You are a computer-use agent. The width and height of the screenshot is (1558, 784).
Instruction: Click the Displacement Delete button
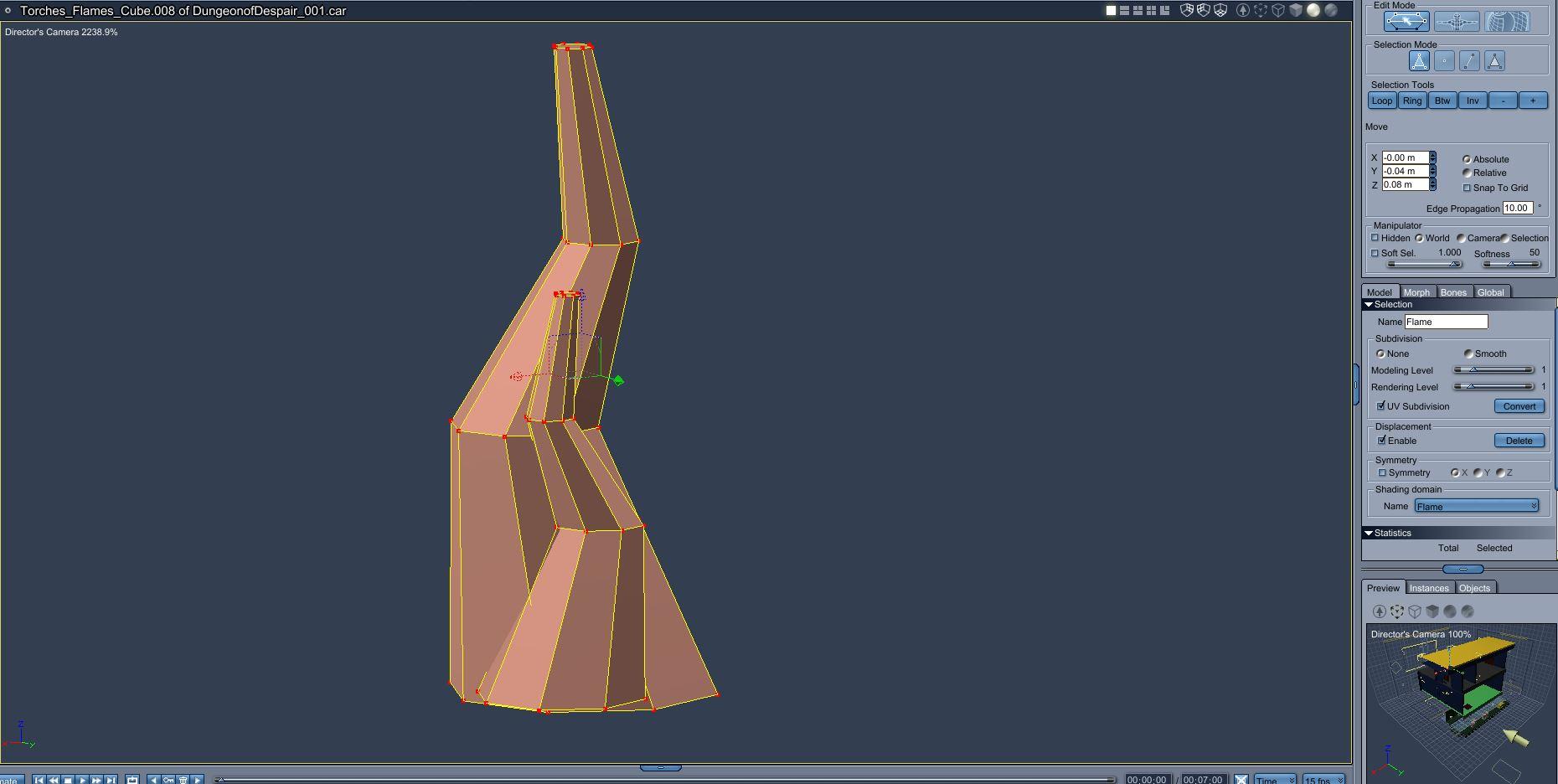point(1519,441)
